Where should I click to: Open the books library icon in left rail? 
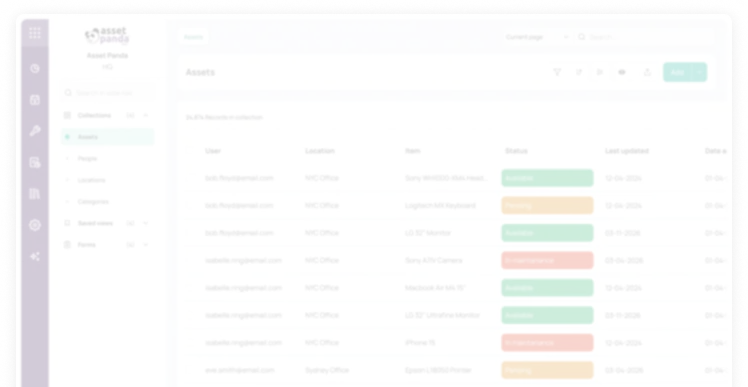pyautogui.click(x=35, y=194)
